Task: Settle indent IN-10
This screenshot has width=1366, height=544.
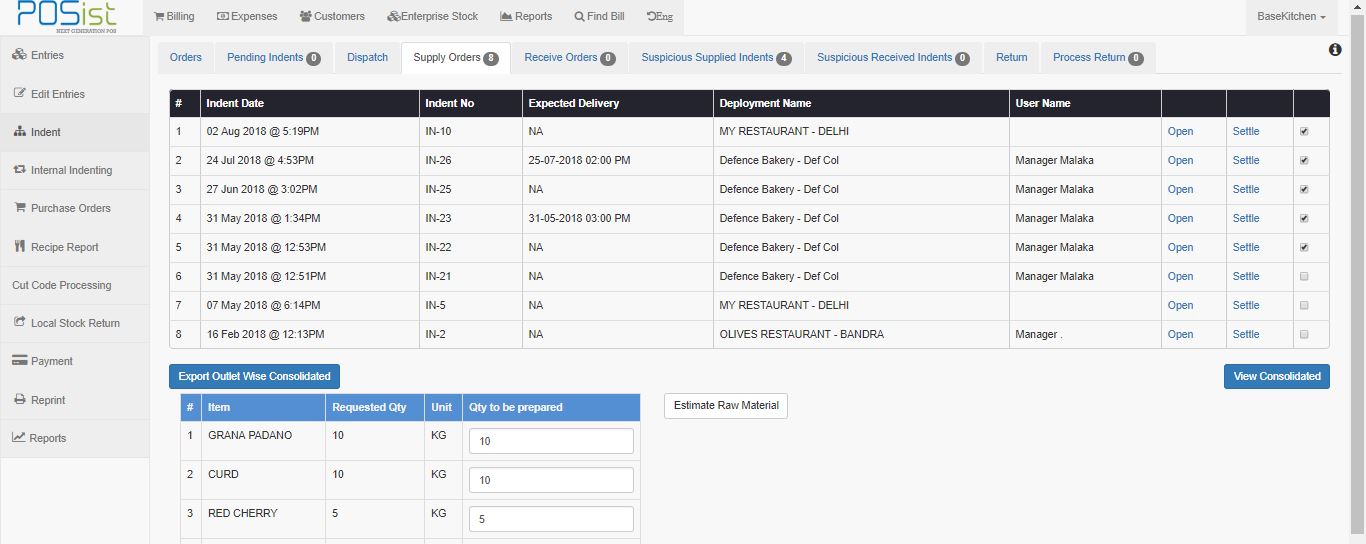Action: point(1246,131)
